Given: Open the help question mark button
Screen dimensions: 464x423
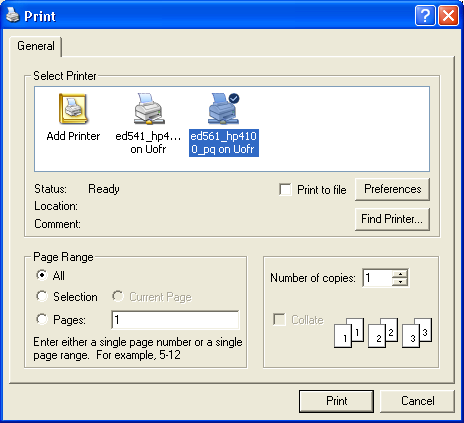Looking at the screenshot, I should click(x=425, y=16).
